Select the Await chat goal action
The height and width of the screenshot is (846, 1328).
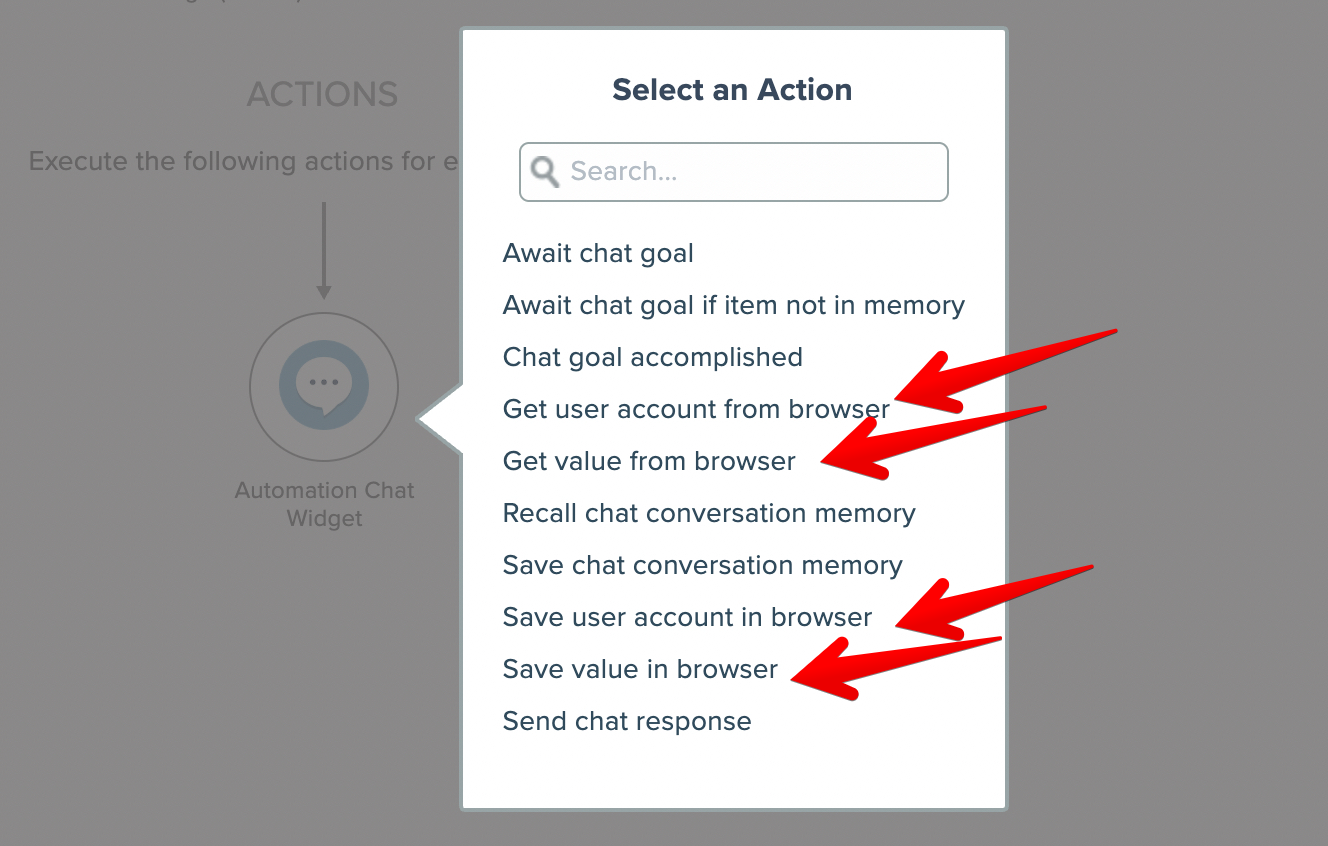pyautogui.click(x=598, y=253)
